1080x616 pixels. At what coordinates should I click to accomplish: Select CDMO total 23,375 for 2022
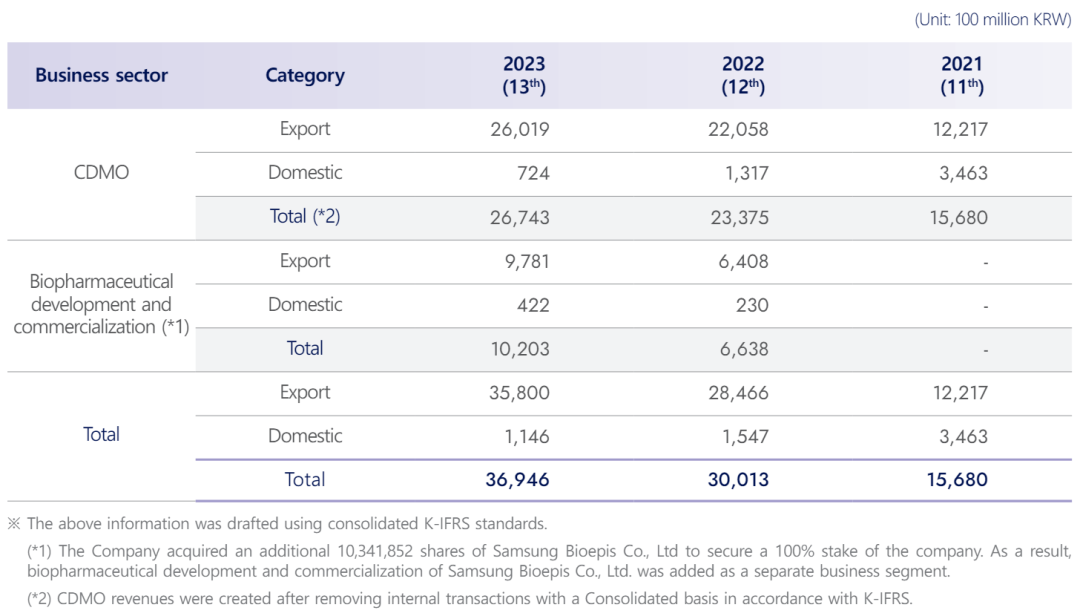coord(739,217)
